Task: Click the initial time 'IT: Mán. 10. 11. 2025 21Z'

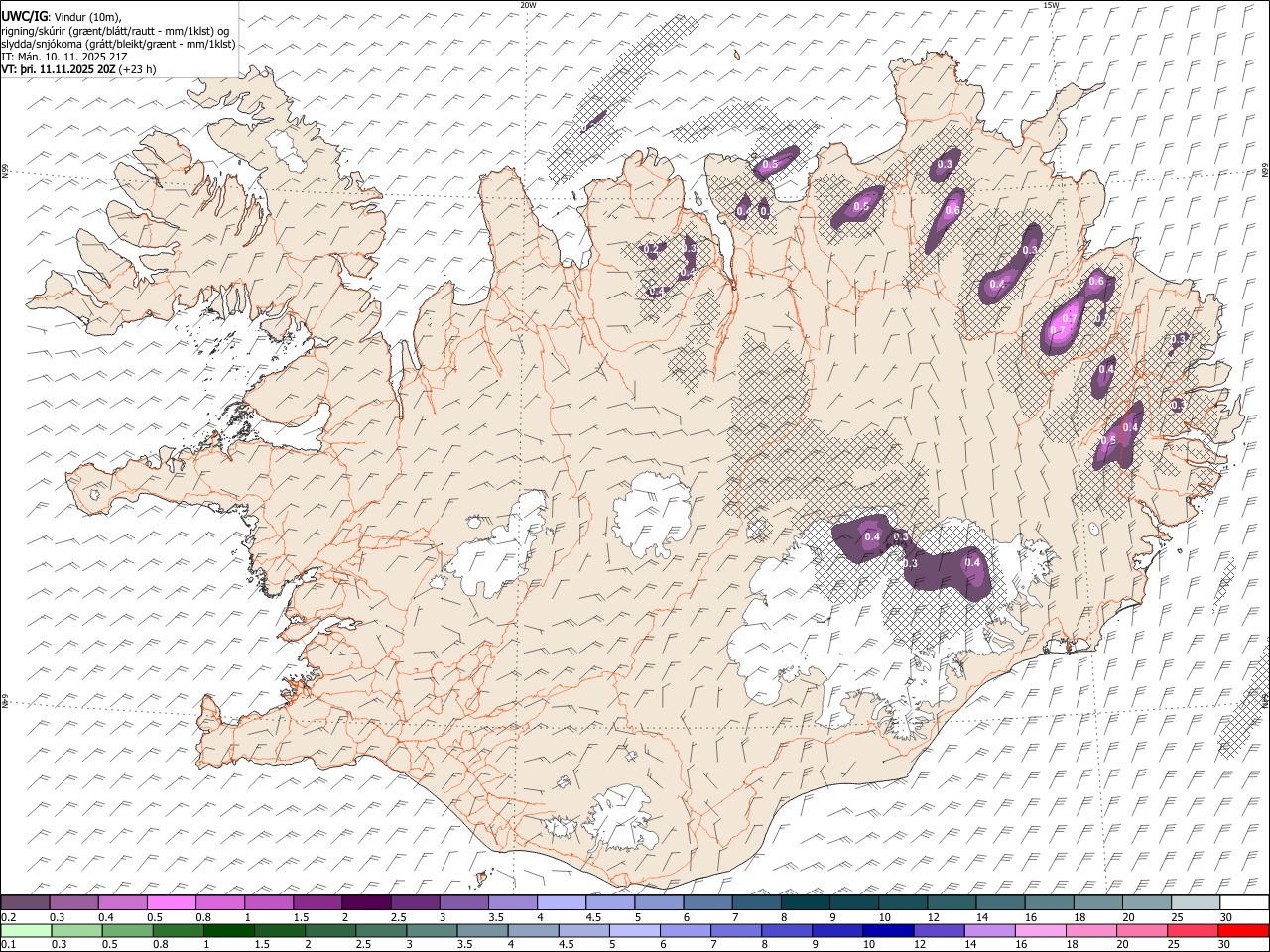Action: 65,57
